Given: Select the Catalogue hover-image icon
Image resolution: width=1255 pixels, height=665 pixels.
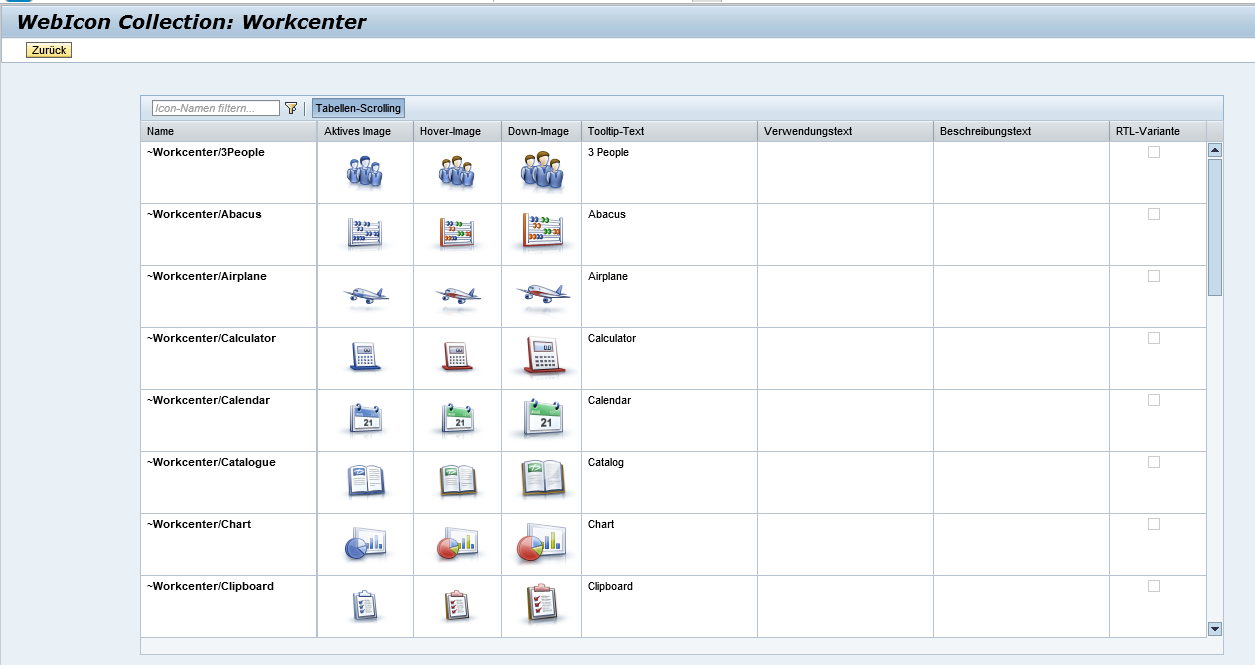Looking at the screenshot, I should [x=456, y=482].
